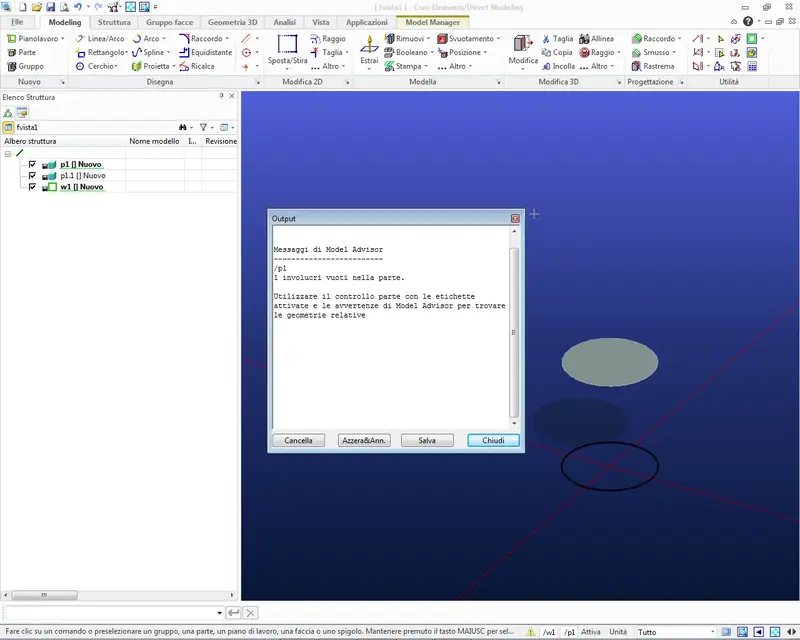
Task: Open the Pianolavoro dropdown arrow
Action: [x=63, y=38]
